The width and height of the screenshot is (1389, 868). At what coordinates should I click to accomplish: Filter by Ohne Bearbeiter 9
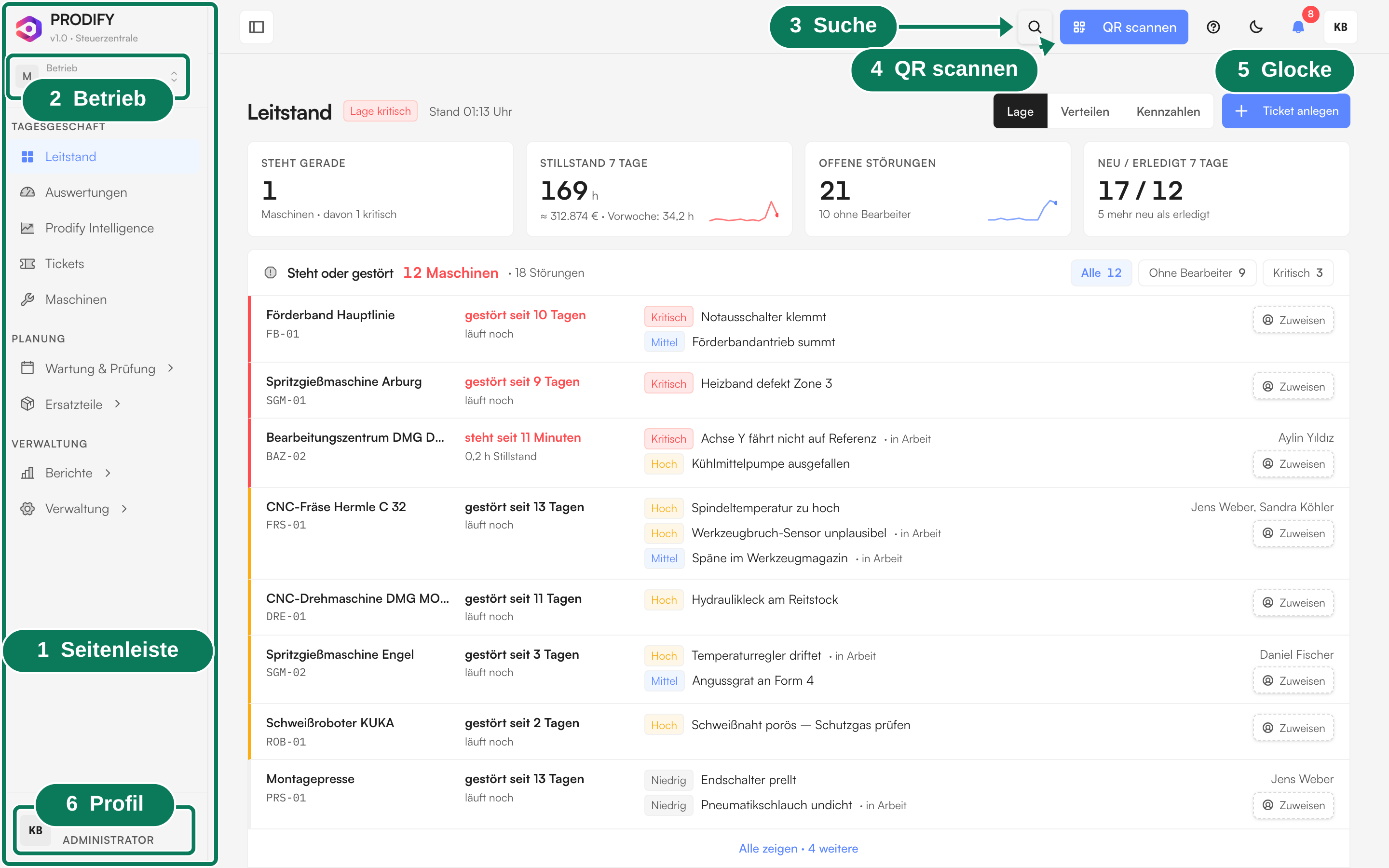pyautogui.click(x=1197, y=272)
